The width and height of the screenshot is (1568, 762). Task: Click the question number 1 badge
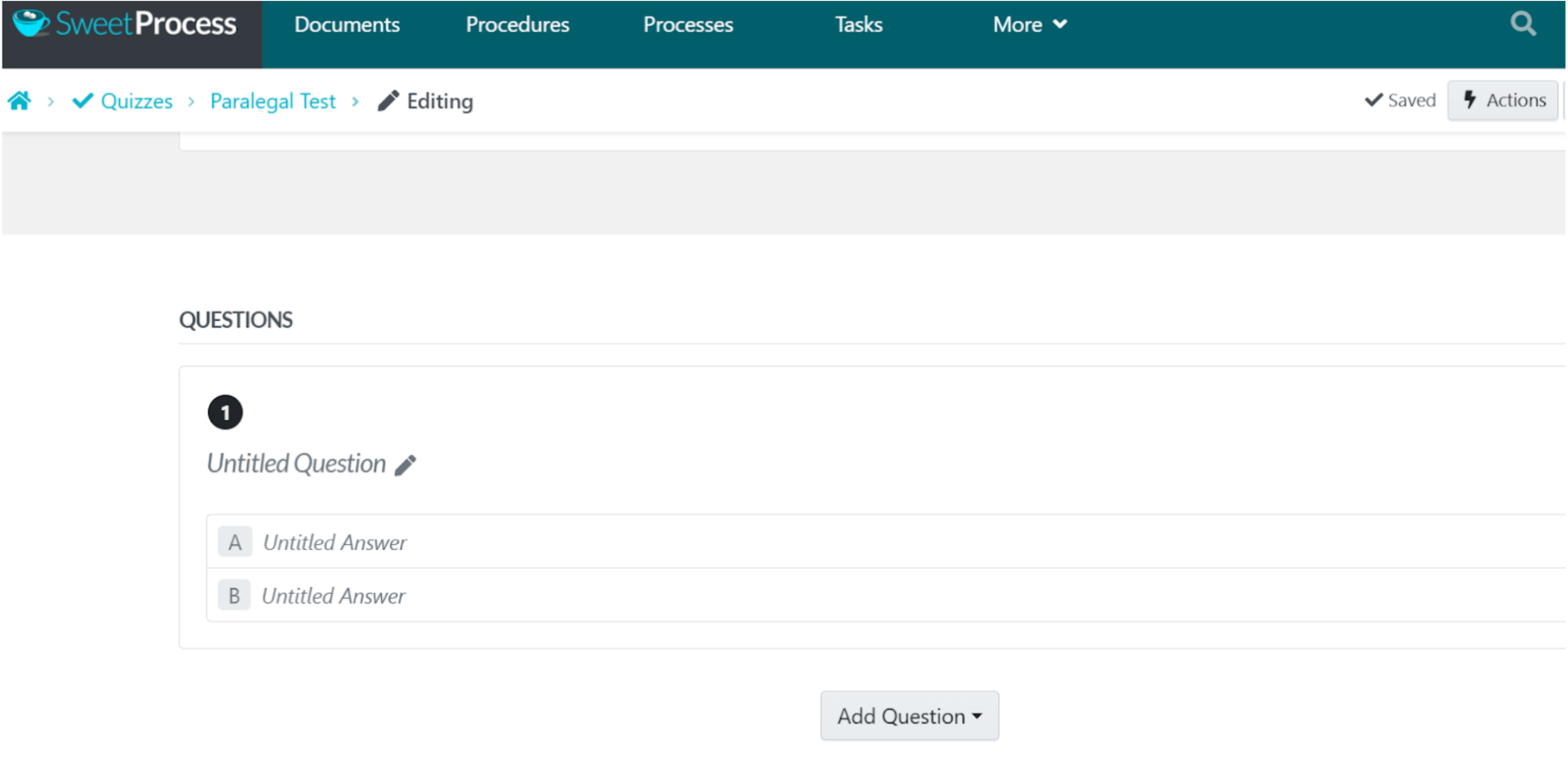pyautogui.click(x=225, y=413)
